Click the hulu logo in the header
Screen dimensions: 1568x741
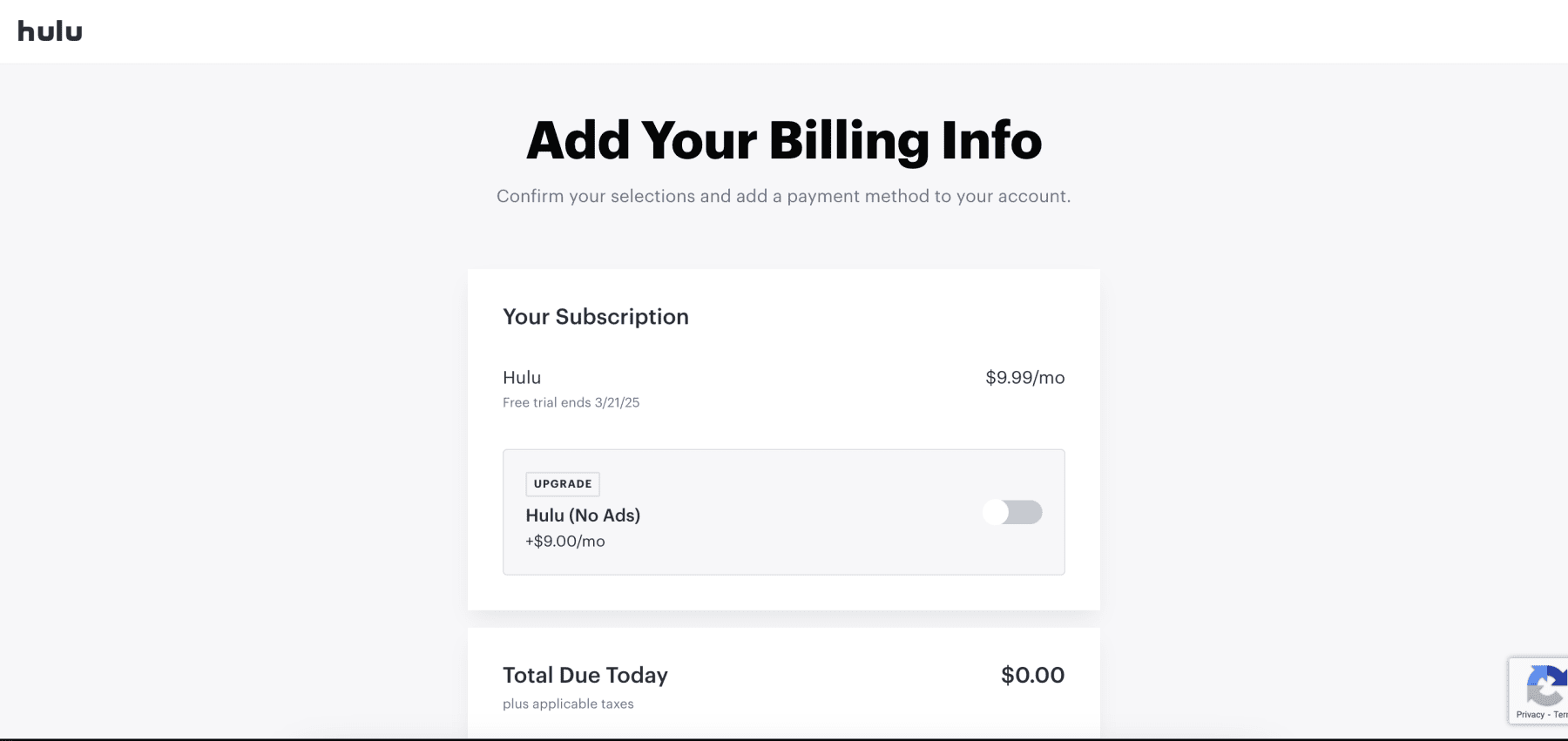(50, 30)
